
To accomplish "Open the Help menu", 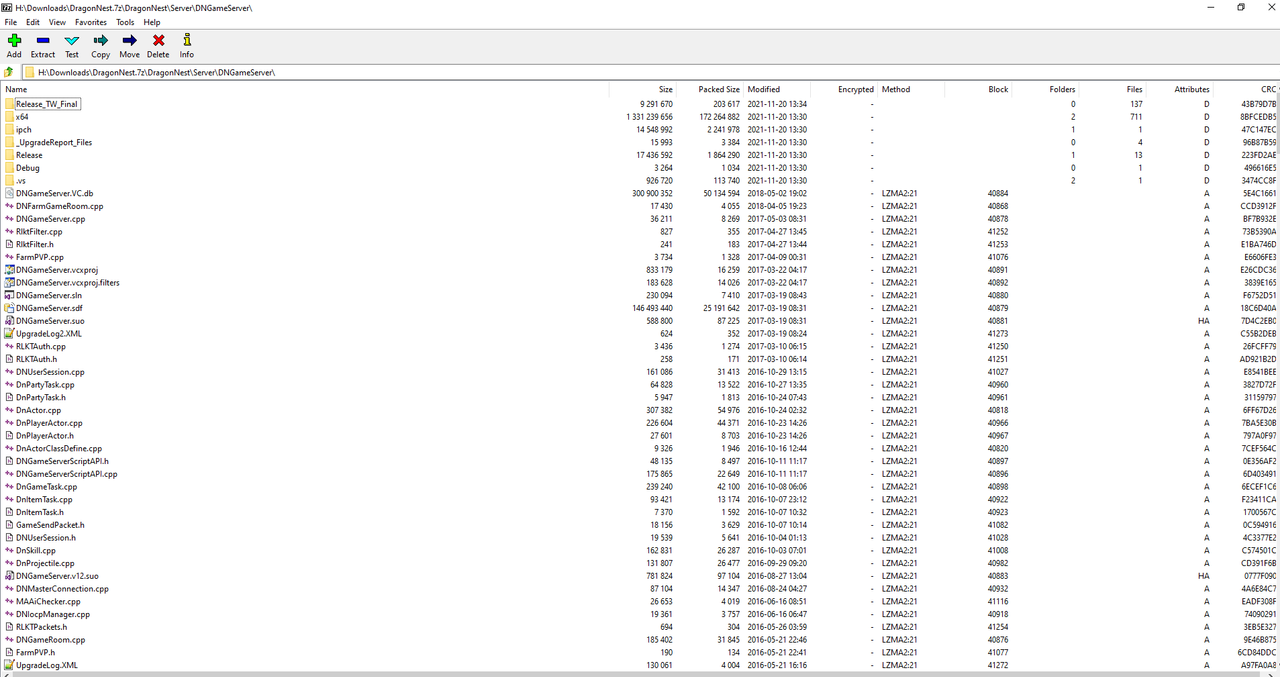I will (x=152, y=22).
